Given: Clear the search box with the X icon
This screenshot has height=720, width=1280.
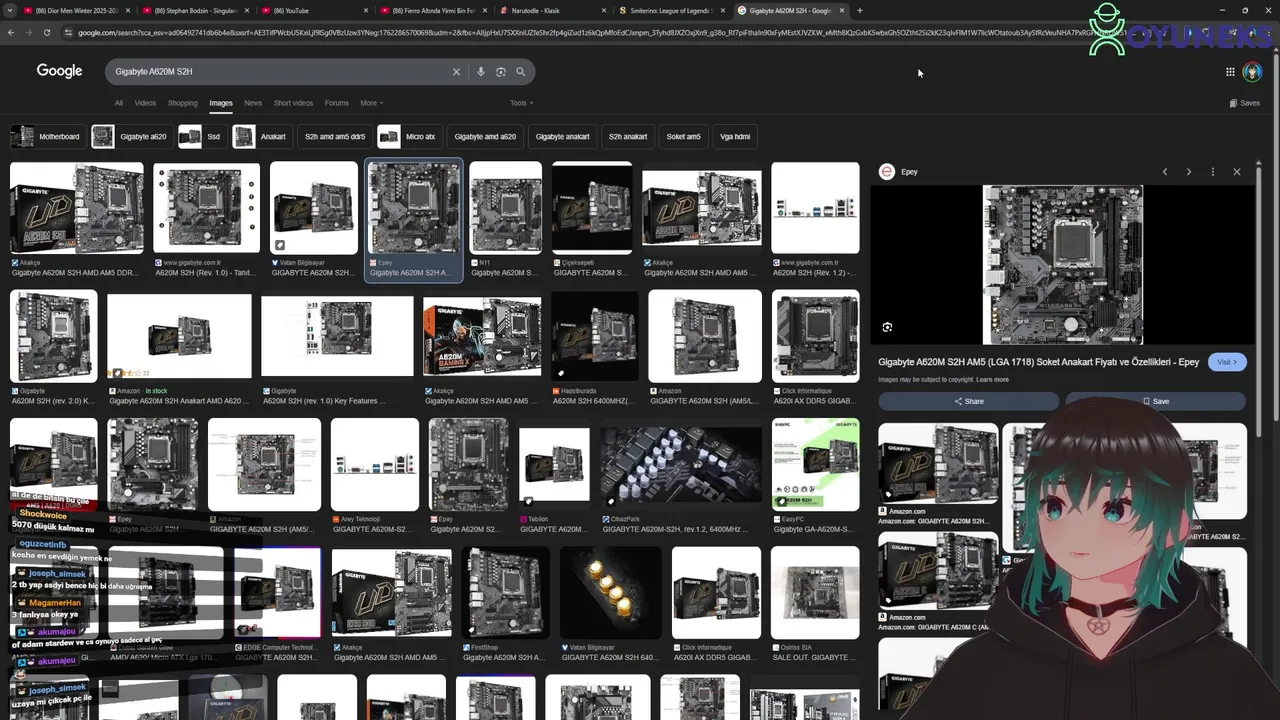Looking at the screenshot, I should click(x=456, y=72).
